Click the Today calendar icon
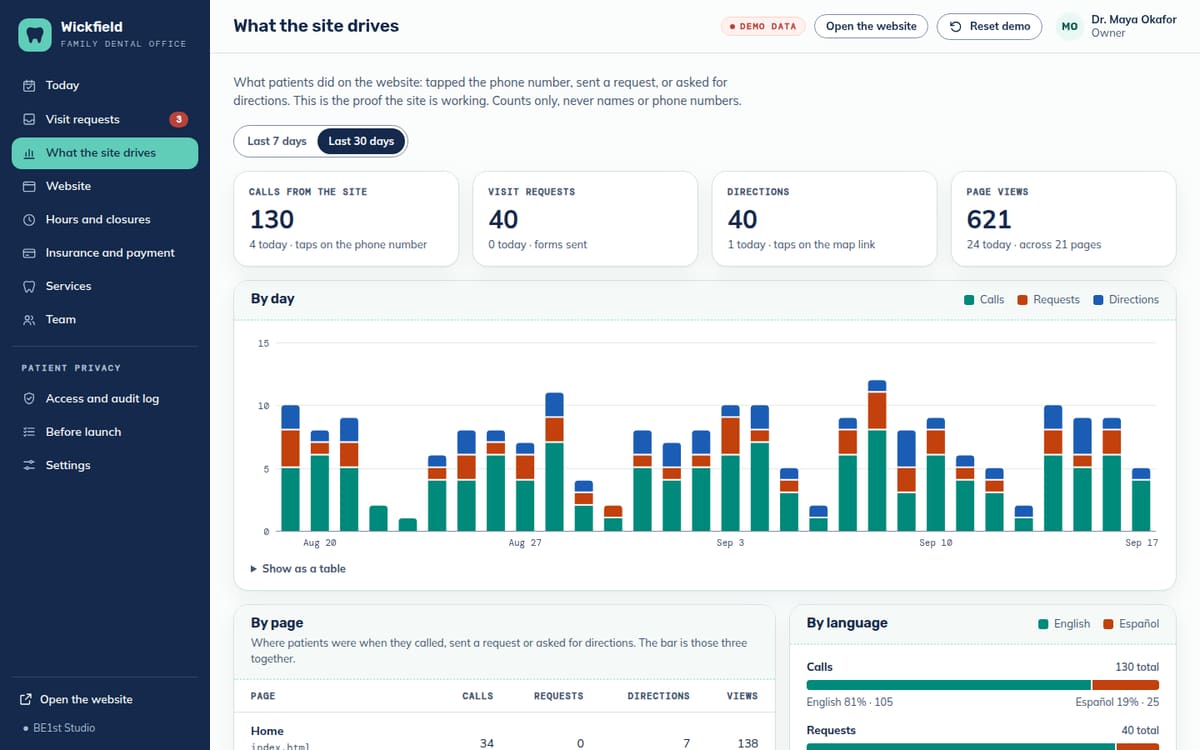The image size is (1200, 750). click(x=29, y=86)
